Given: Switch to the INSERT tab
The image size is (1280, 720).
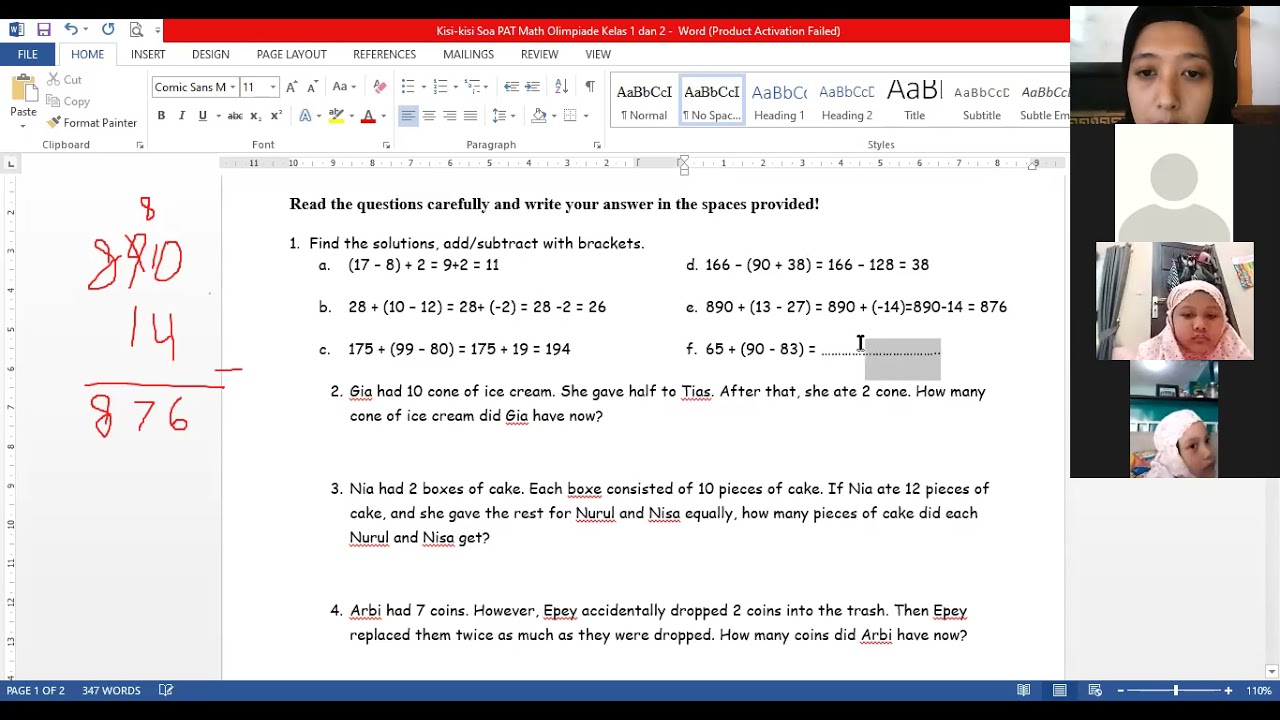Looking at the screenshot, I should [148, 54].
